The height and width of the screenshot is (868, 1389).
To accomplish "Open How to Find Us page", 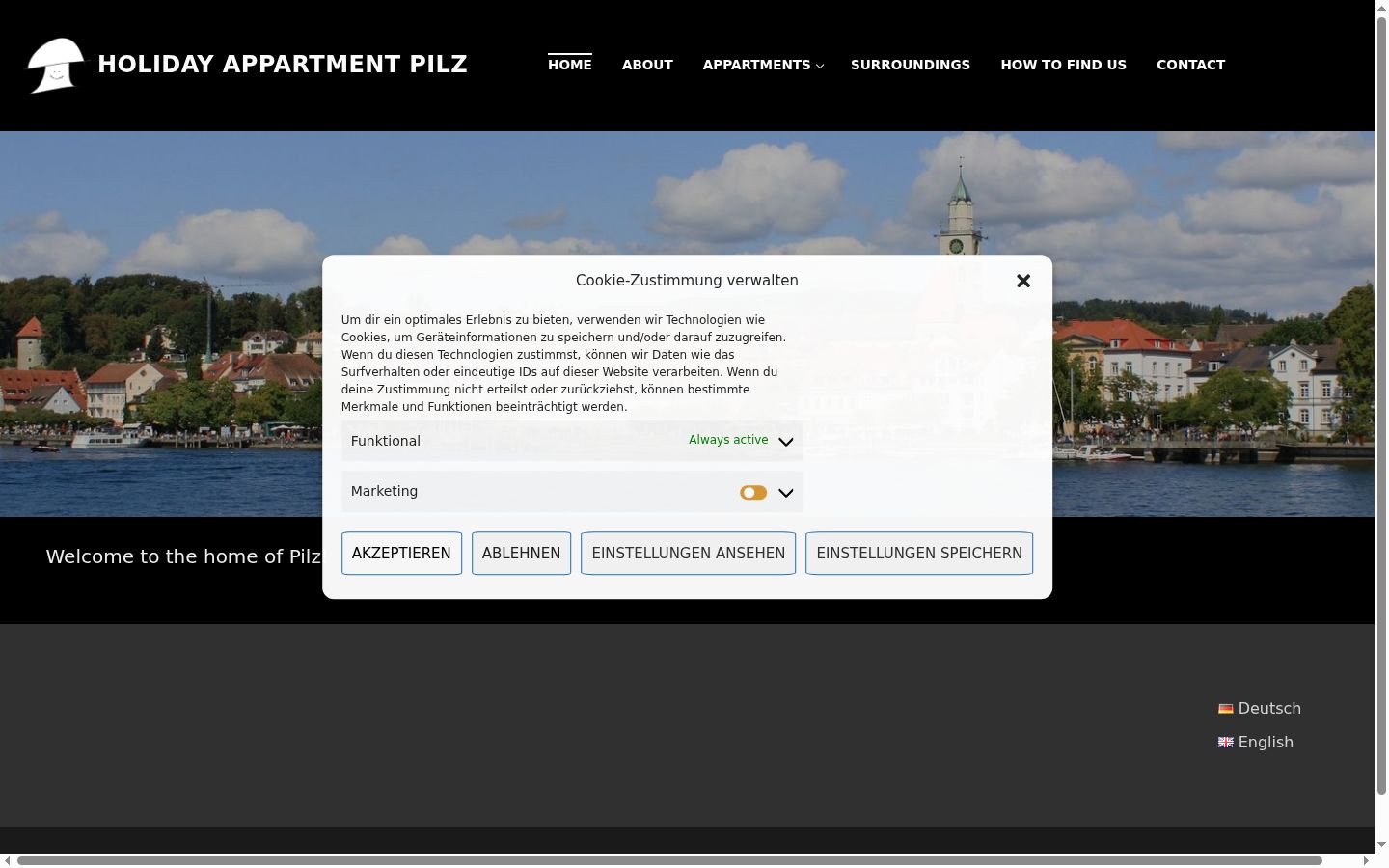I will click(x=1063, y=65).
